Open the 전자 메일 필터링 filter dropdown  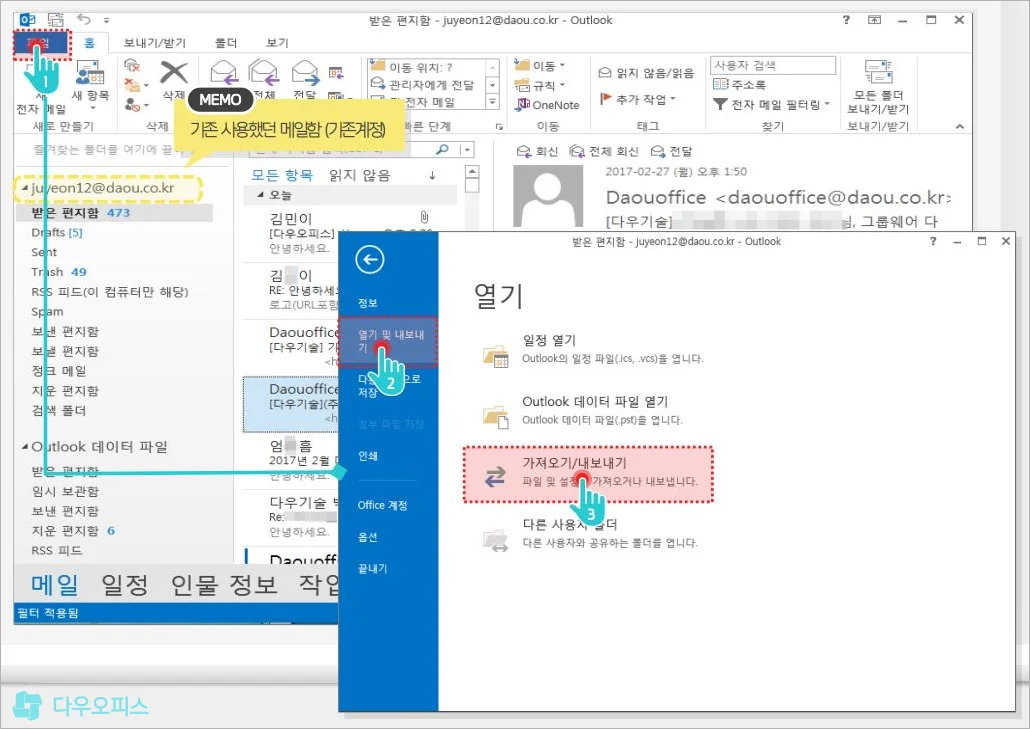[772, 104]
